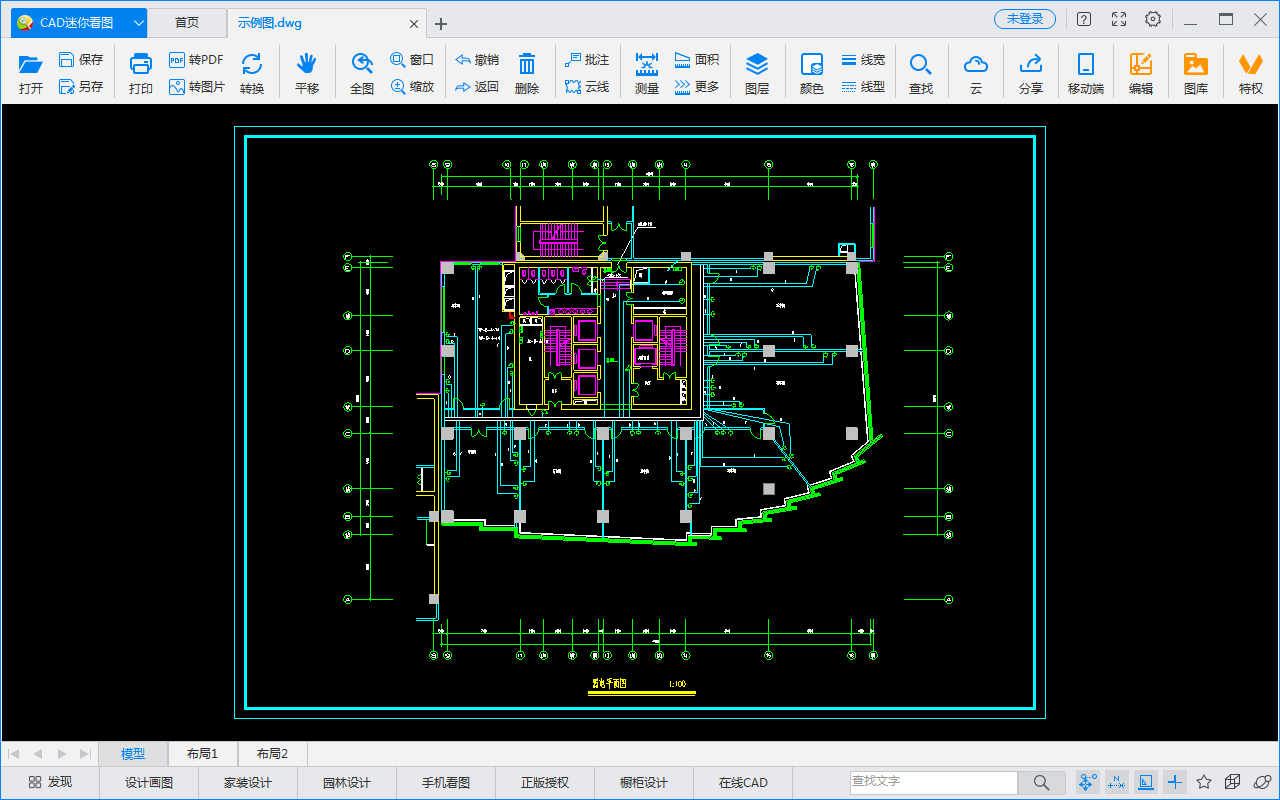Open the 线型 line type options
The image size is (1280, 800).
[x=863, y=87]
